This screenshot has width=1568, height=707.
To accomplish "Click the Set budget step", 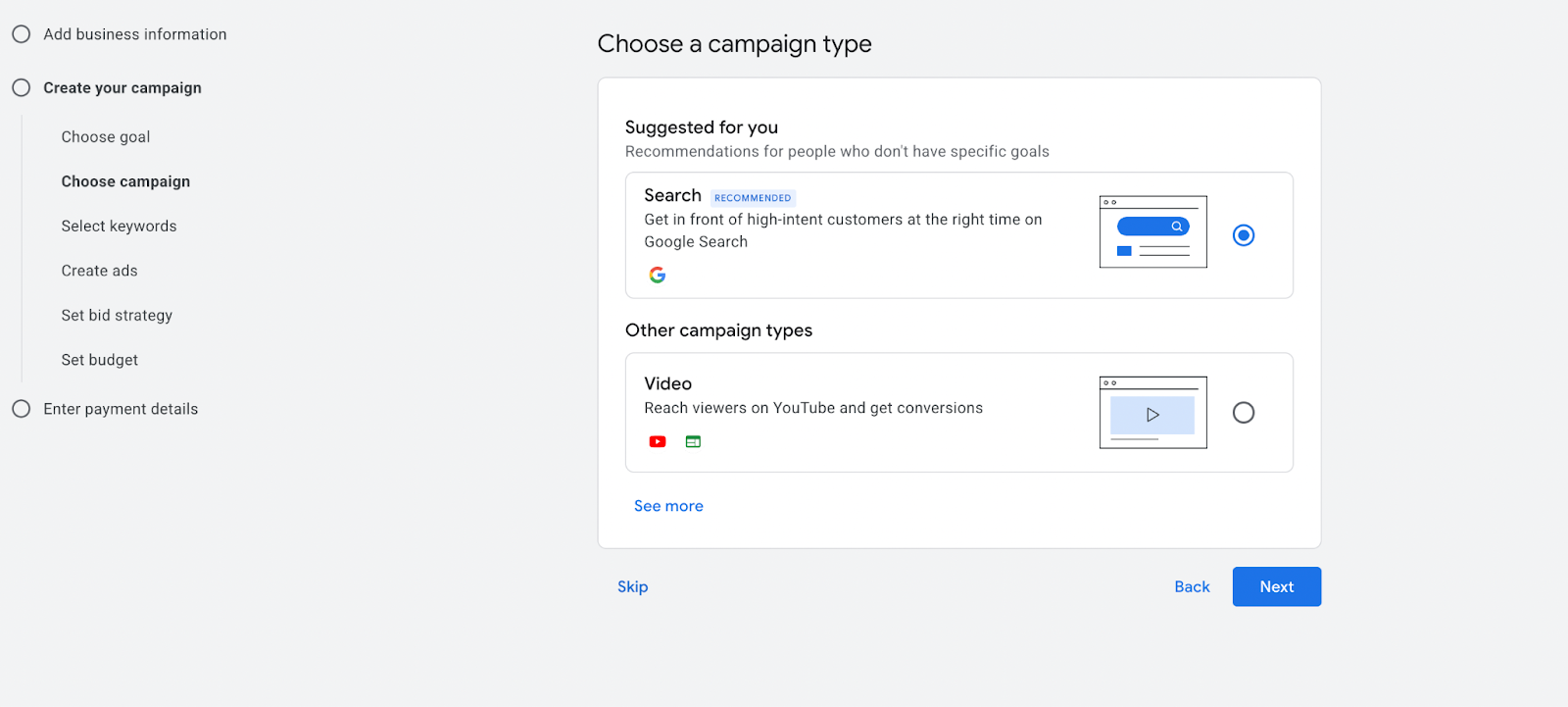I will pyautogui.click(x=99, y=359).
